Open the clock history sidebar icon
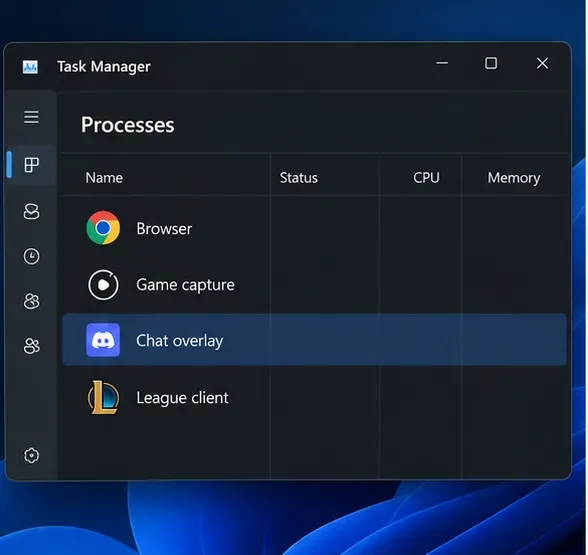 point(31,256)
